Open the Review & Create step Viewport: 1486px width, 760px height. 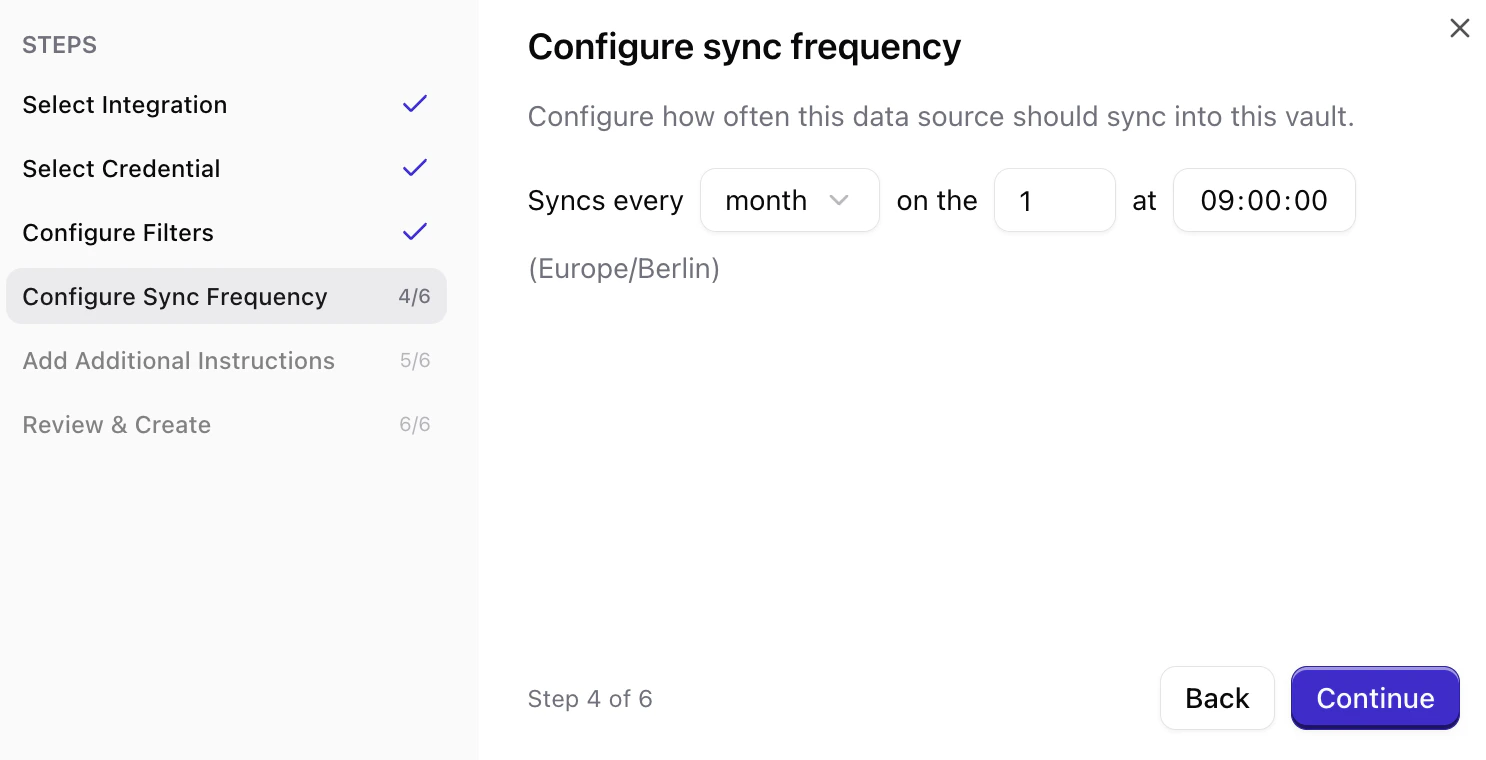[x=116, y=424]
